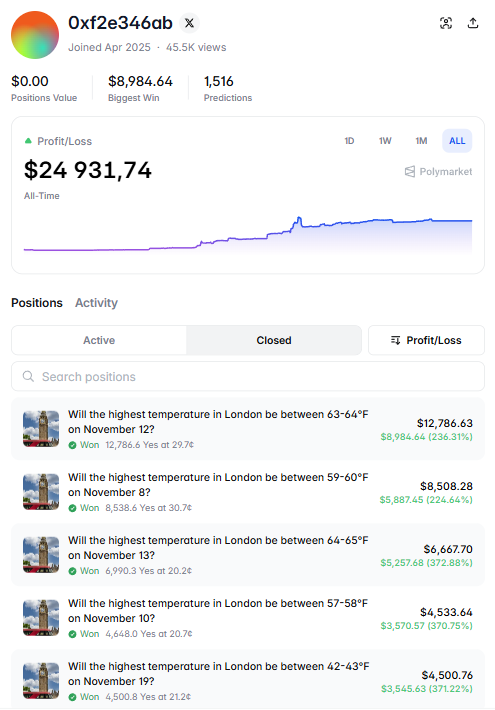
Task: Open the 57-58°F November 10 market title
Action: point(218,610)
